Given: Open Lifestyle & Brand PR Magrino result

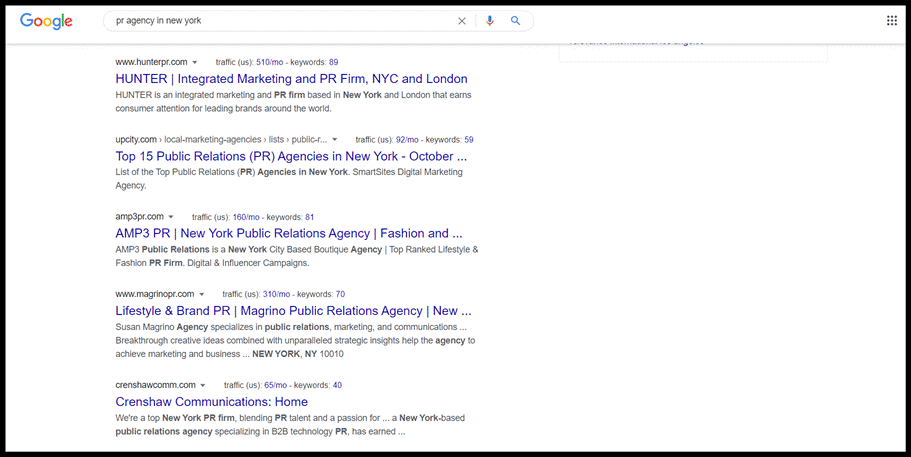Looking at the screenshot, I should [x=293, y=311].
